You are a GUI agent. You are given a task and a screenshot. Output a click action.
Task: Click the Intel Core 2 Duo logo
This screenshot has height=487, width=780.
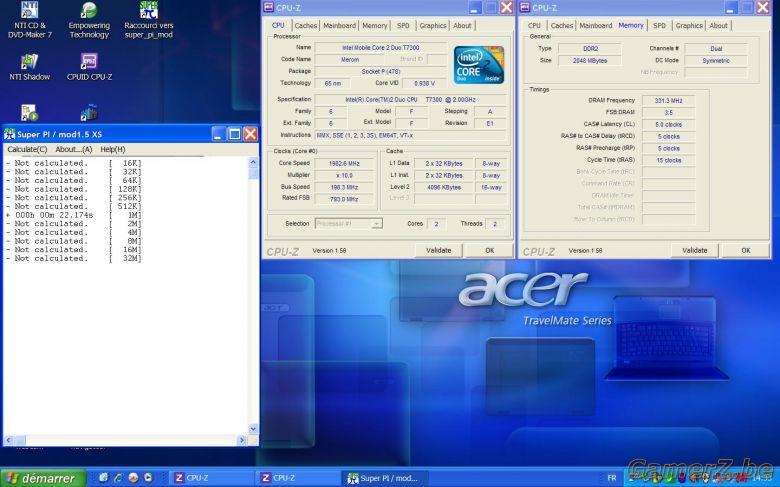479,65
